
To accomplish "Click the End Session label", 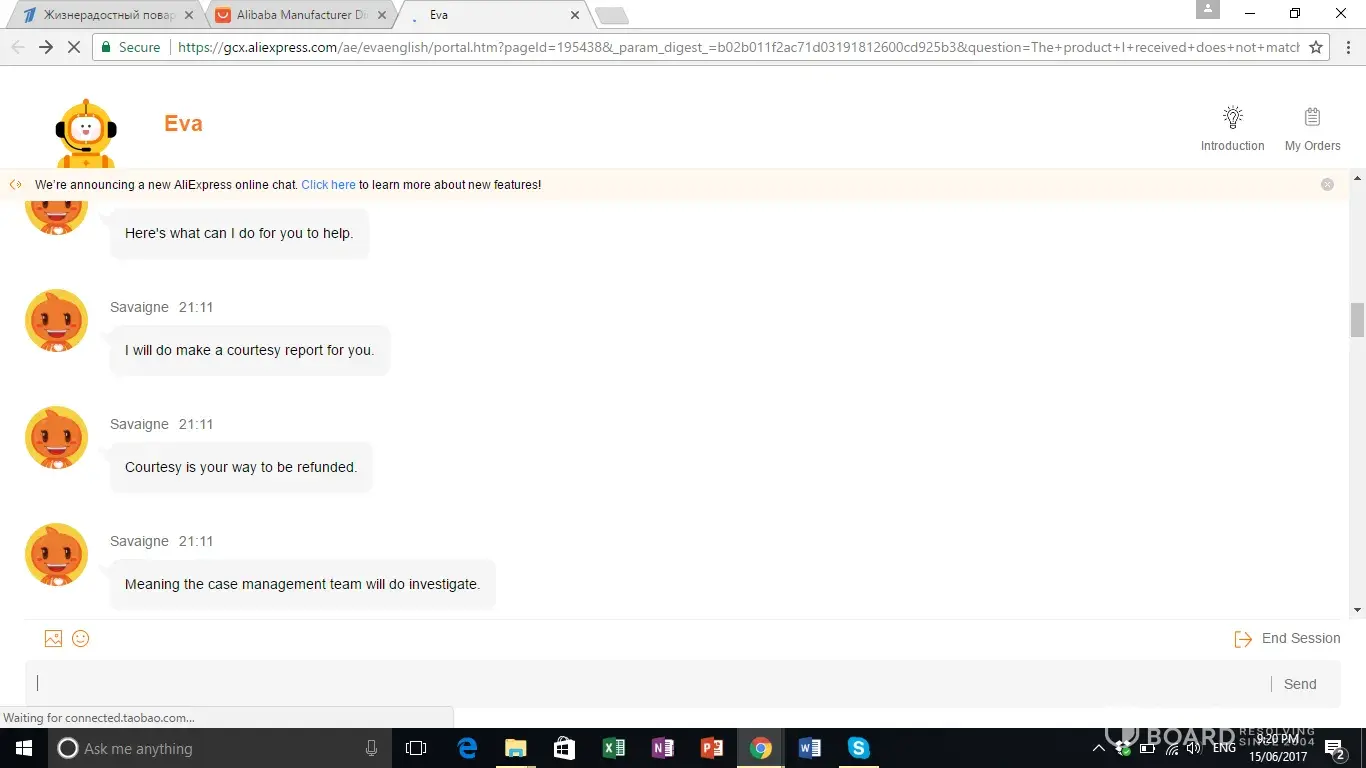I will coord(1301,638).
